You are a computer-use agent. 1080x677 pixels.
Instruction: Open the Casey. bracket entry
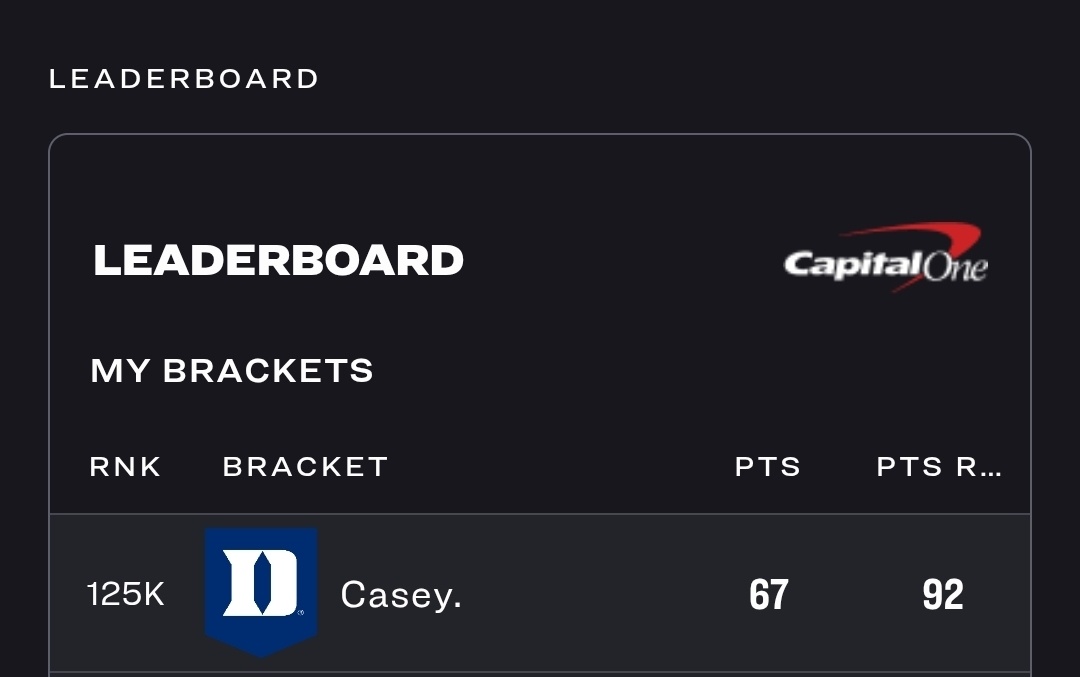point(401,595)
